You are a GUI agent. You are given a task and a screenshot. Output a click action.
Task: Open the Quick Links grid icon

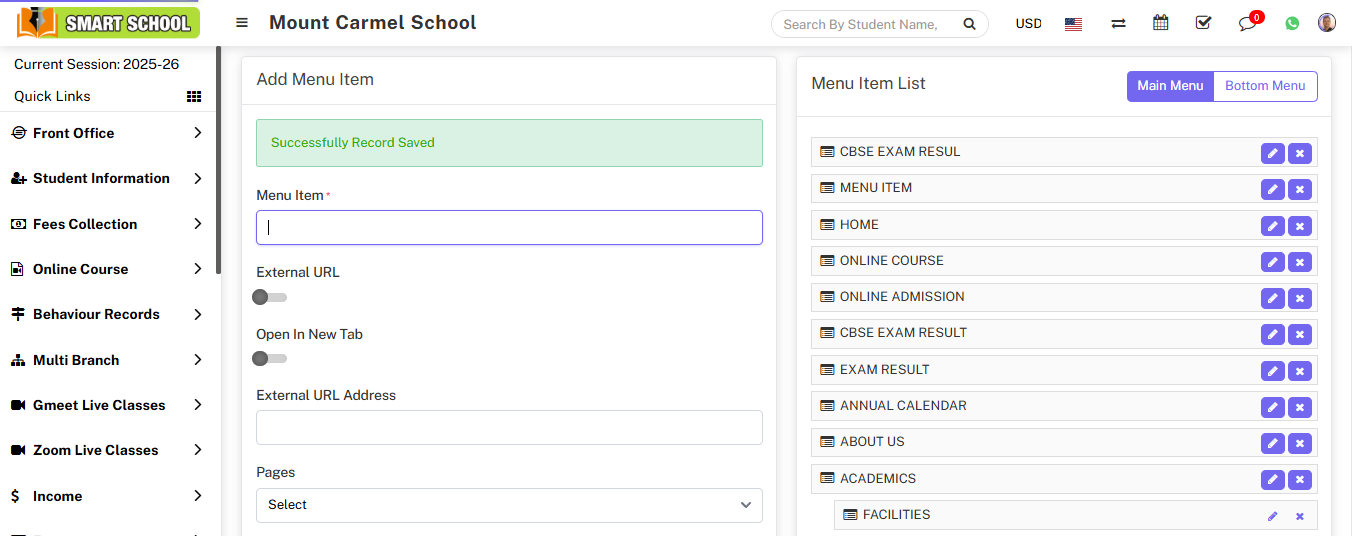[x=194, y=96]
